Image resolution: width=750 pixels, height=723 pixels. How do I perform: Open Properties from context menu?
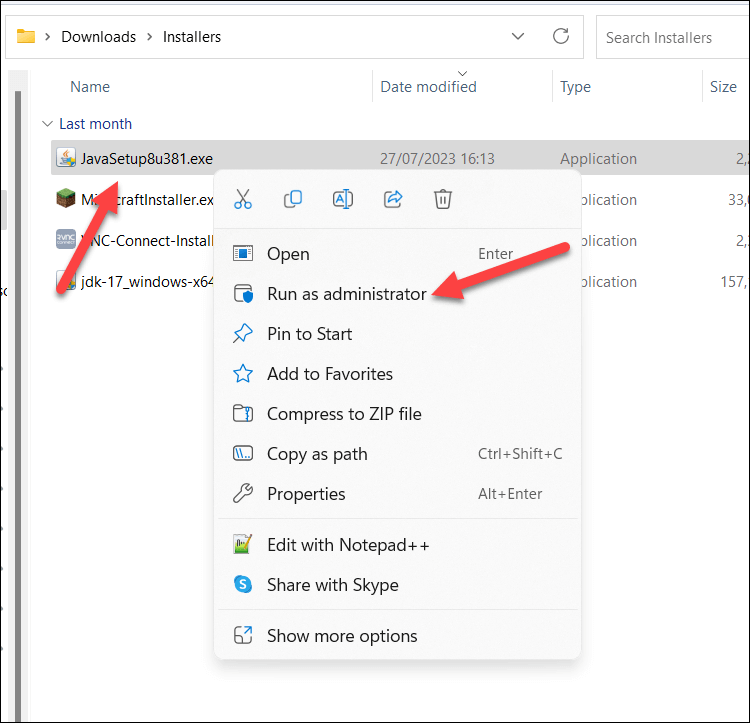coord(397,493)
